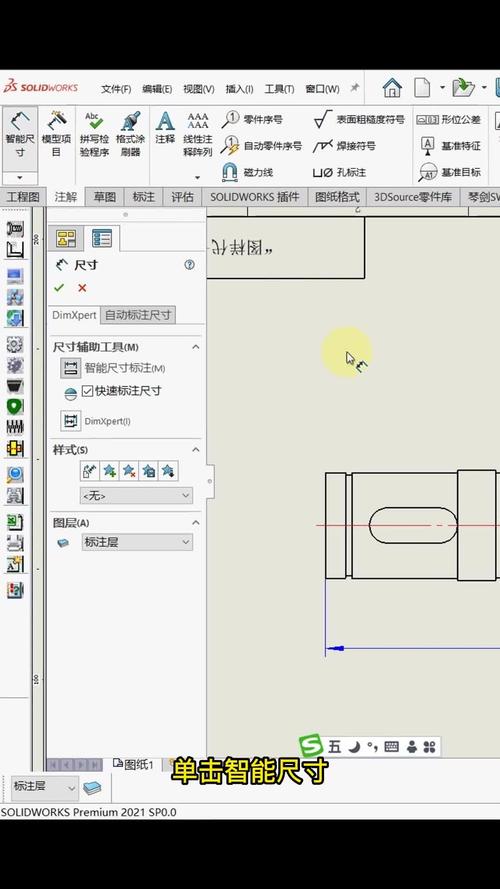The image size is (500, 889).
Task: Open Geometric Tolerance (形位公差)
Action: 449,120
